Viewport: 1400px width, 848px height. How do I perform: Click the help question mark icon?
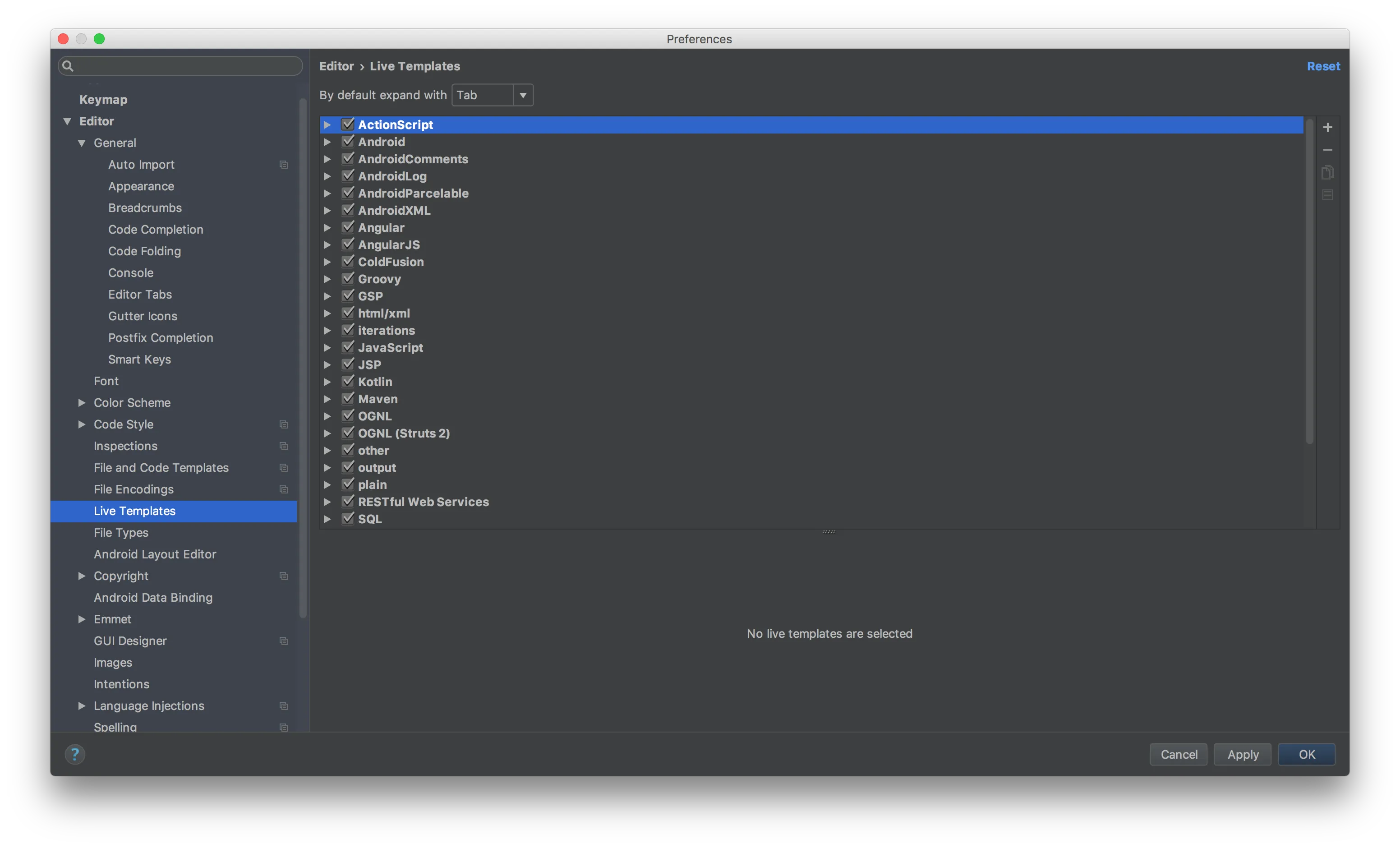[74, 754]
